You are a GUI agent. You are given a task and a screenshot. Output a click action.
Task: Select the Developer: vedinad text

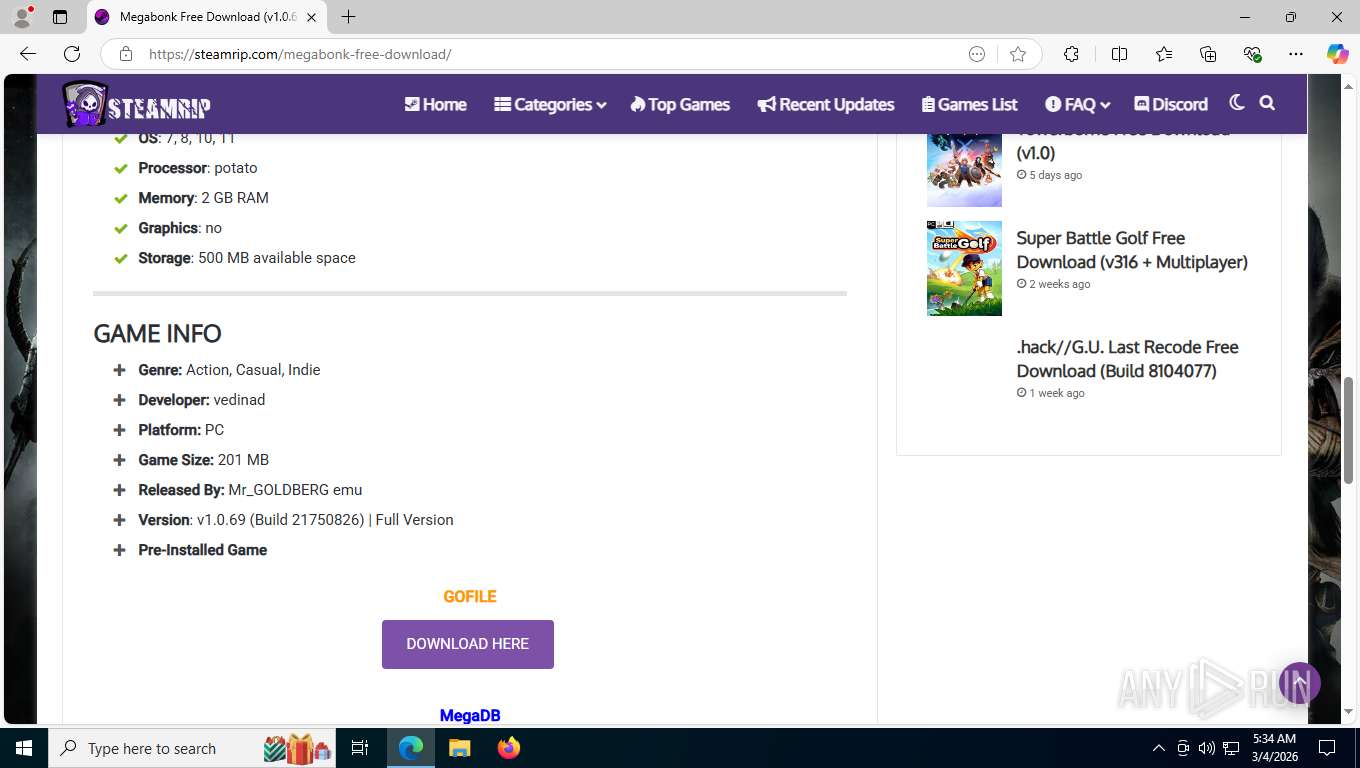tap(201, 400)
